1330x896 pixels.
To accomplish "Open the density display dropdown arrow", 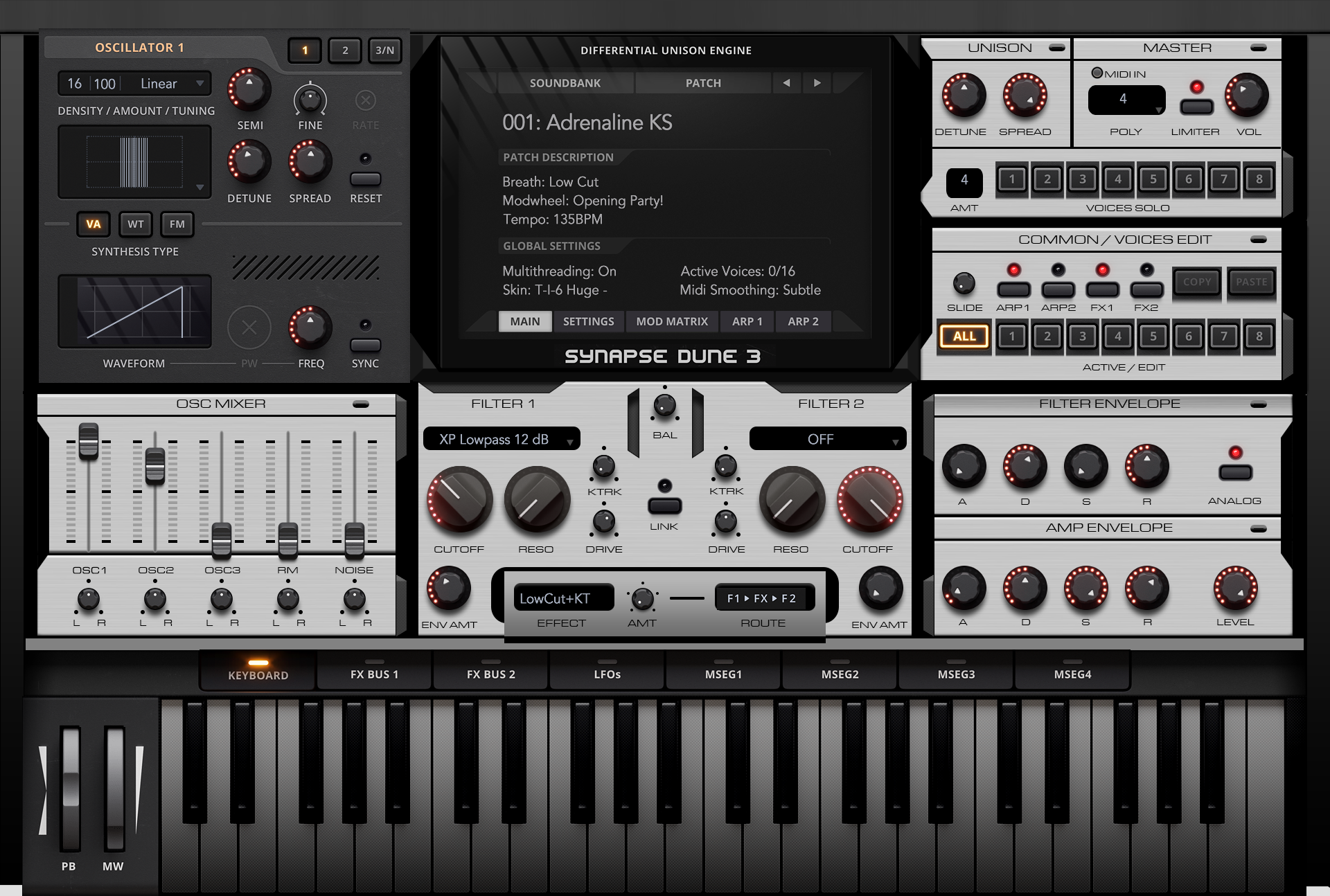I will [x=199, y=187].
